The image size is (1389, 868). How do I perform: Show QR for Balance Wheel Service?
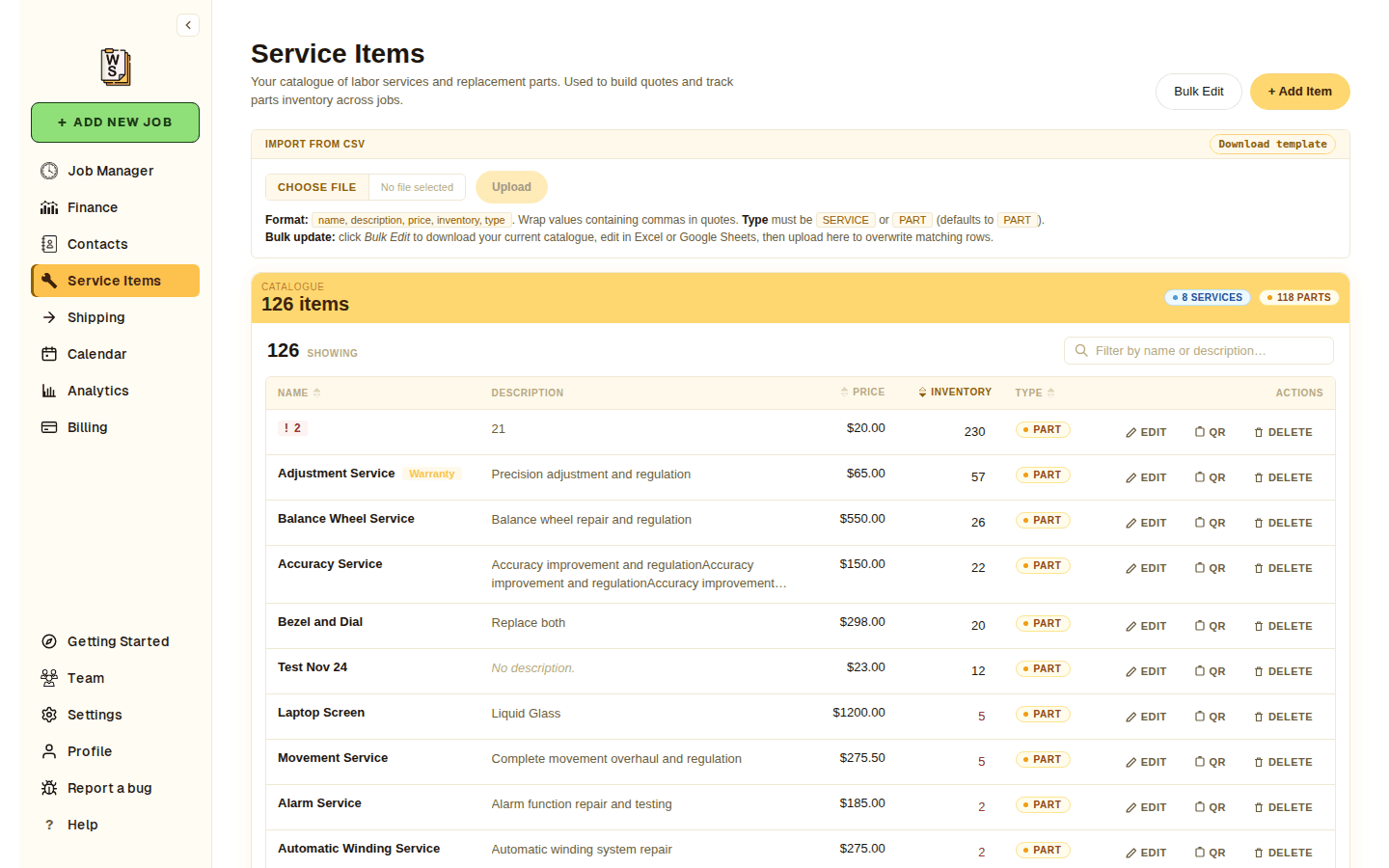coord(1210,523)
